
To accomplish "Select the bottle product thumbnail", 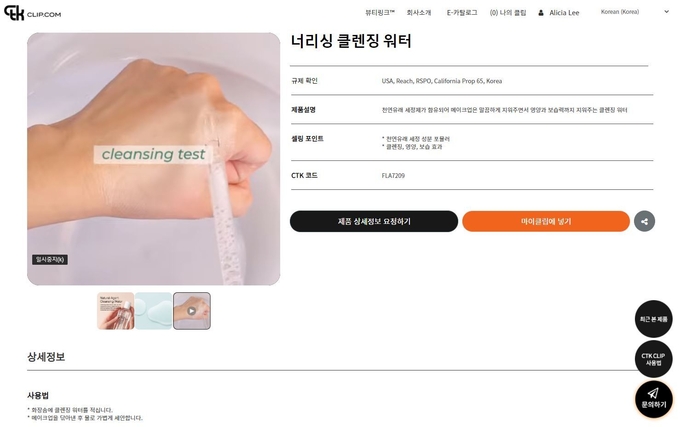I will 115,311.
